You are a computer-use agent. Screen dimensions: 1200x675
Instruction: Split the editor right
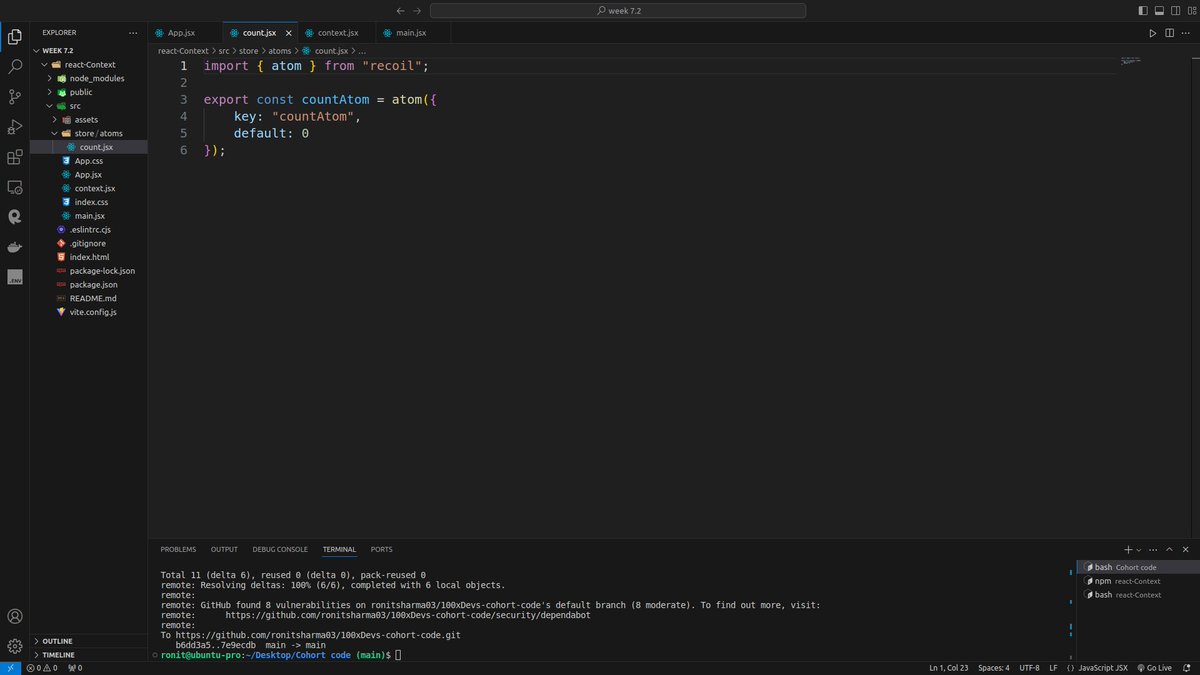pos(1169,33)
